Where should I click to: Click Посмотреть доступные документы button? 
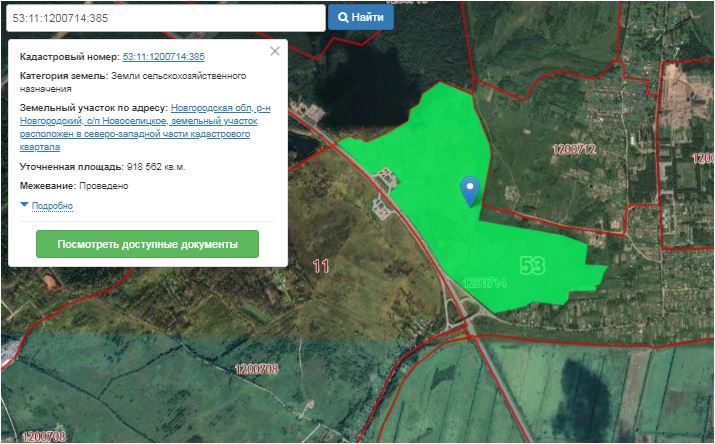coord(147,244)
